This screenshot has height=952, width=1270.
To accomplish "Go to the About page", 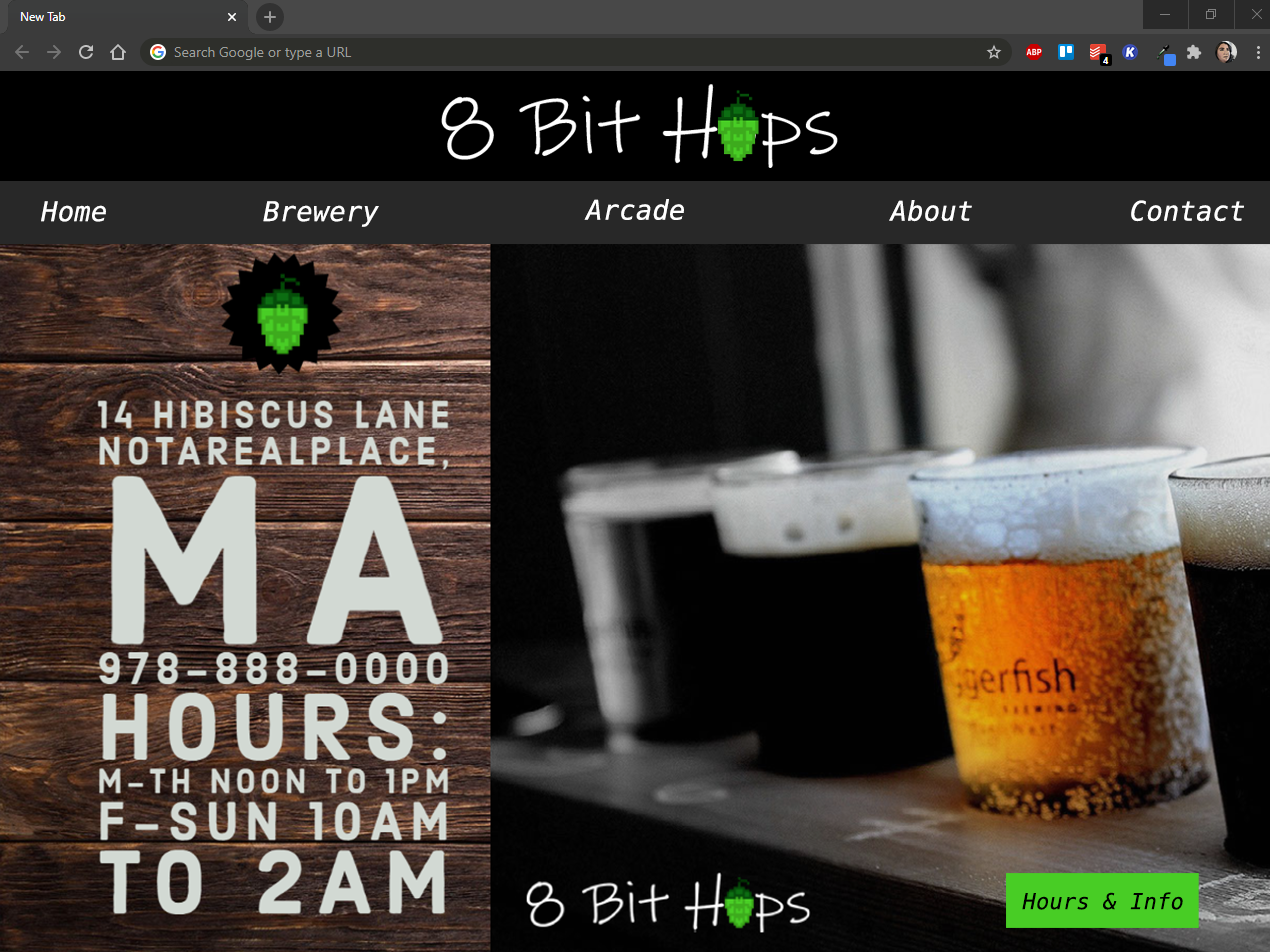I will coord(930,212).
